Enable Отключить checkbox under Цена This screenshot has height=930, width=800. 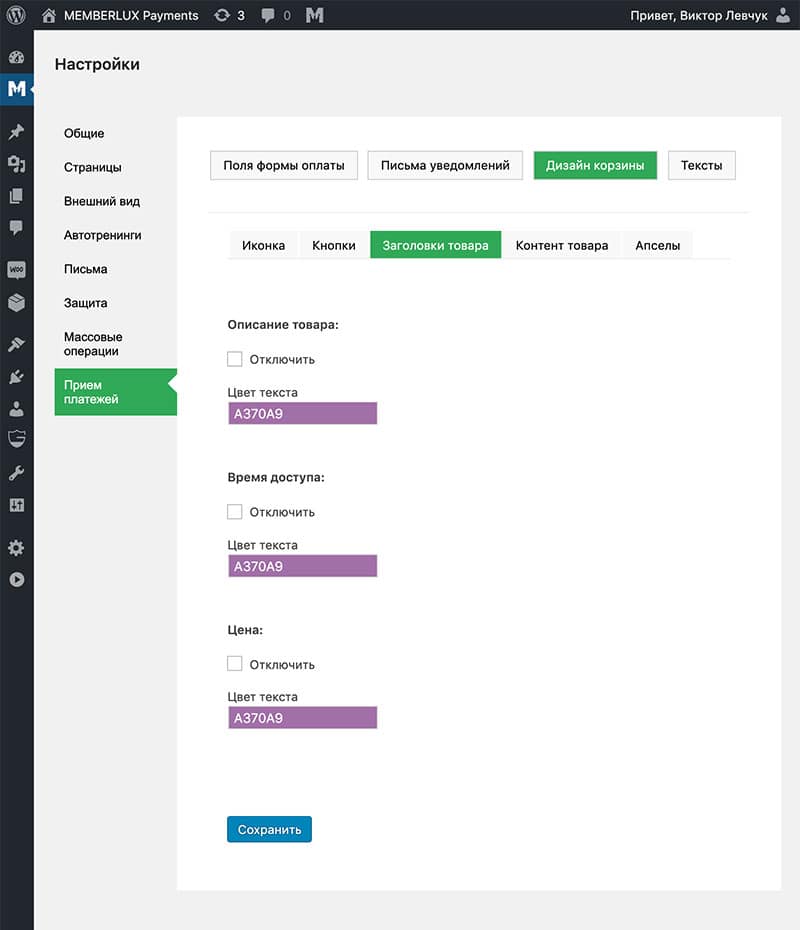235,663
